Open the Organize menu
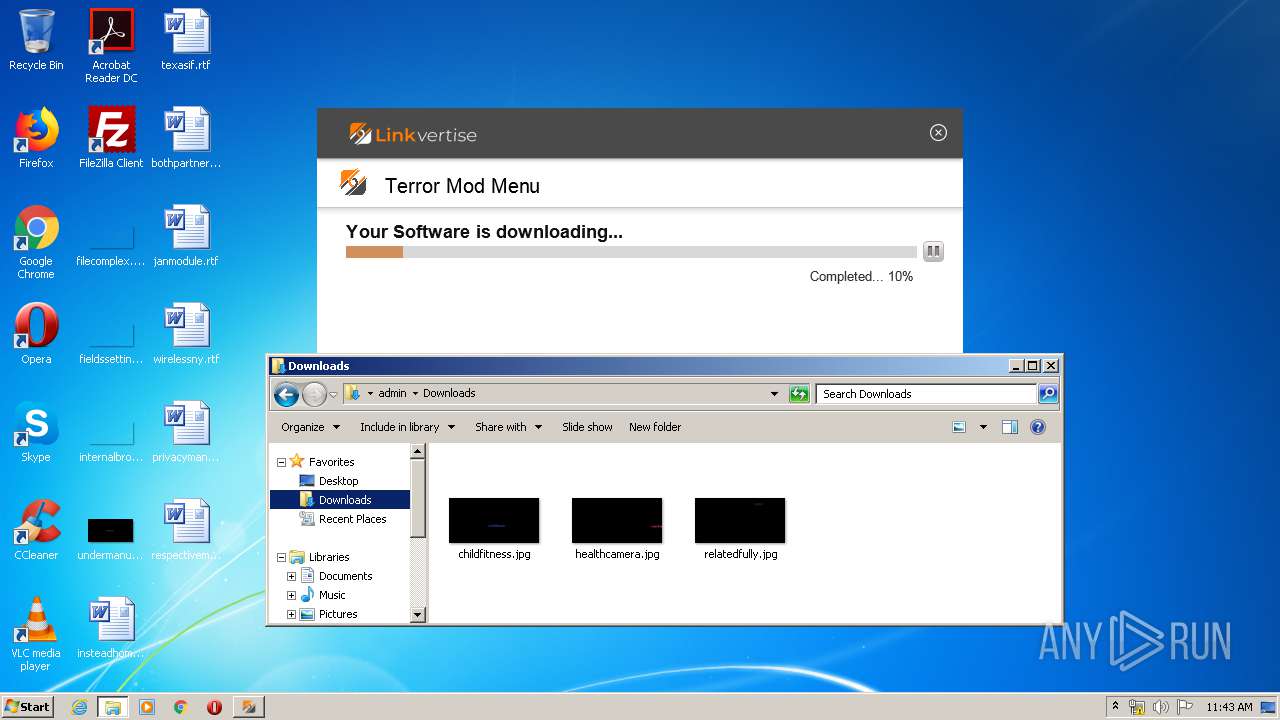 (x=310, y=427)
